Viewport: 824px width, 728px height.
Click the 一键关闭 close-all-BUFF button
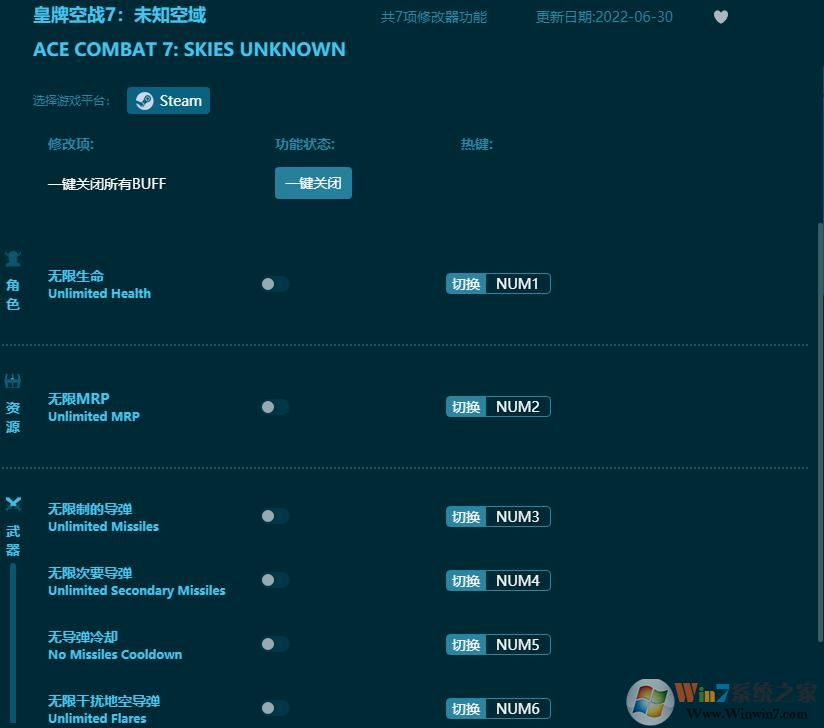[x=313, y=183]
